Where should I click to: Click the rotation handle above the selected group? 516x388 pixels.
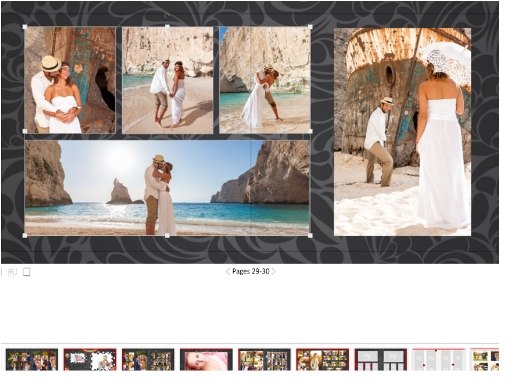coord(167,15)
